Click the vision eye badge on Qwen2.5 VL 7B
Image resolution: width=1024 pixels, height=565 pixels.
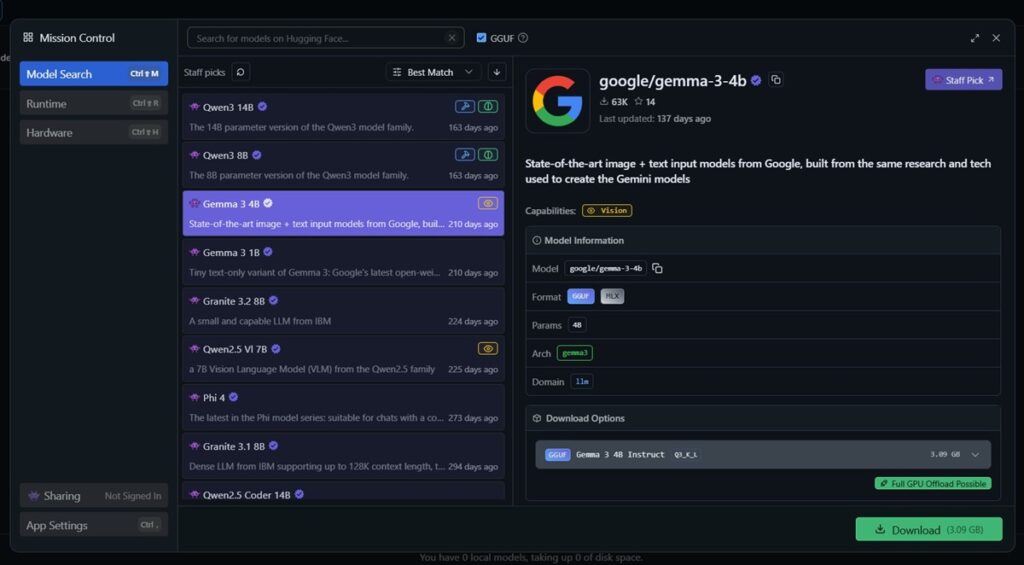coord(487,349)
